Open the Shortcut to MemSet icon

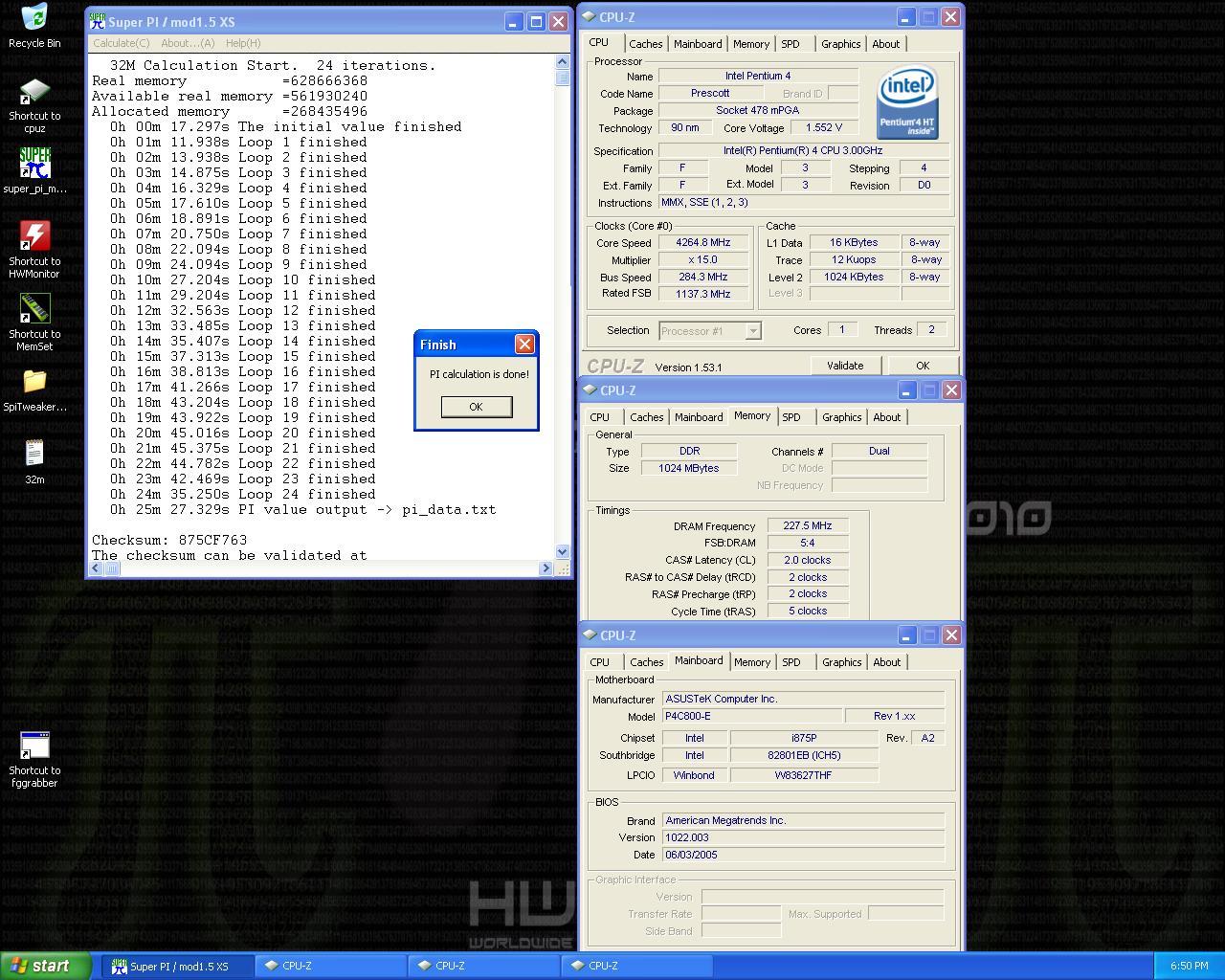click(34, 309)
